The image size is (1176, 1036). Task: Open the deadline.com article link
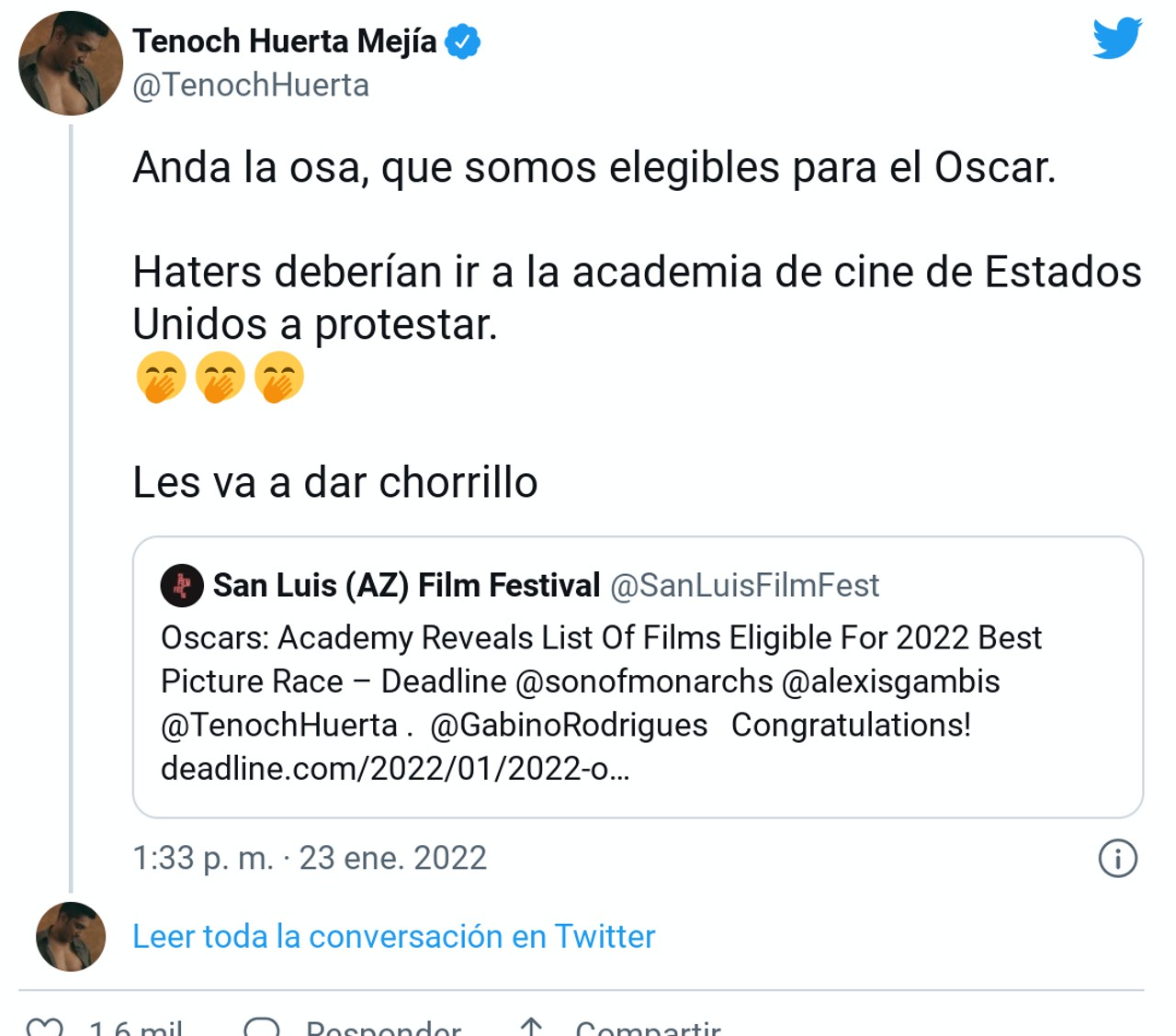click(397, 769)
